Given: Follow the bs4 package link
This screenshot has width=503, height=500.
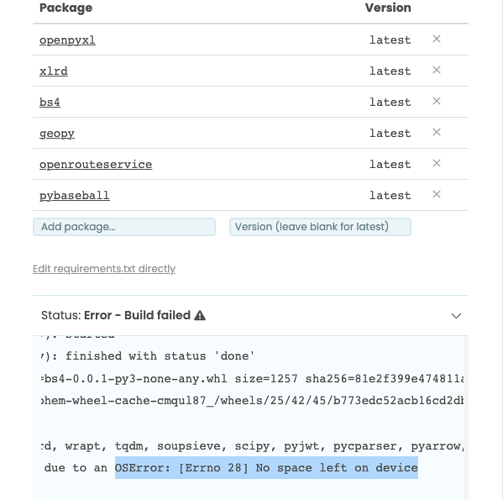Looking at the screenshot, I should point(50,102).
